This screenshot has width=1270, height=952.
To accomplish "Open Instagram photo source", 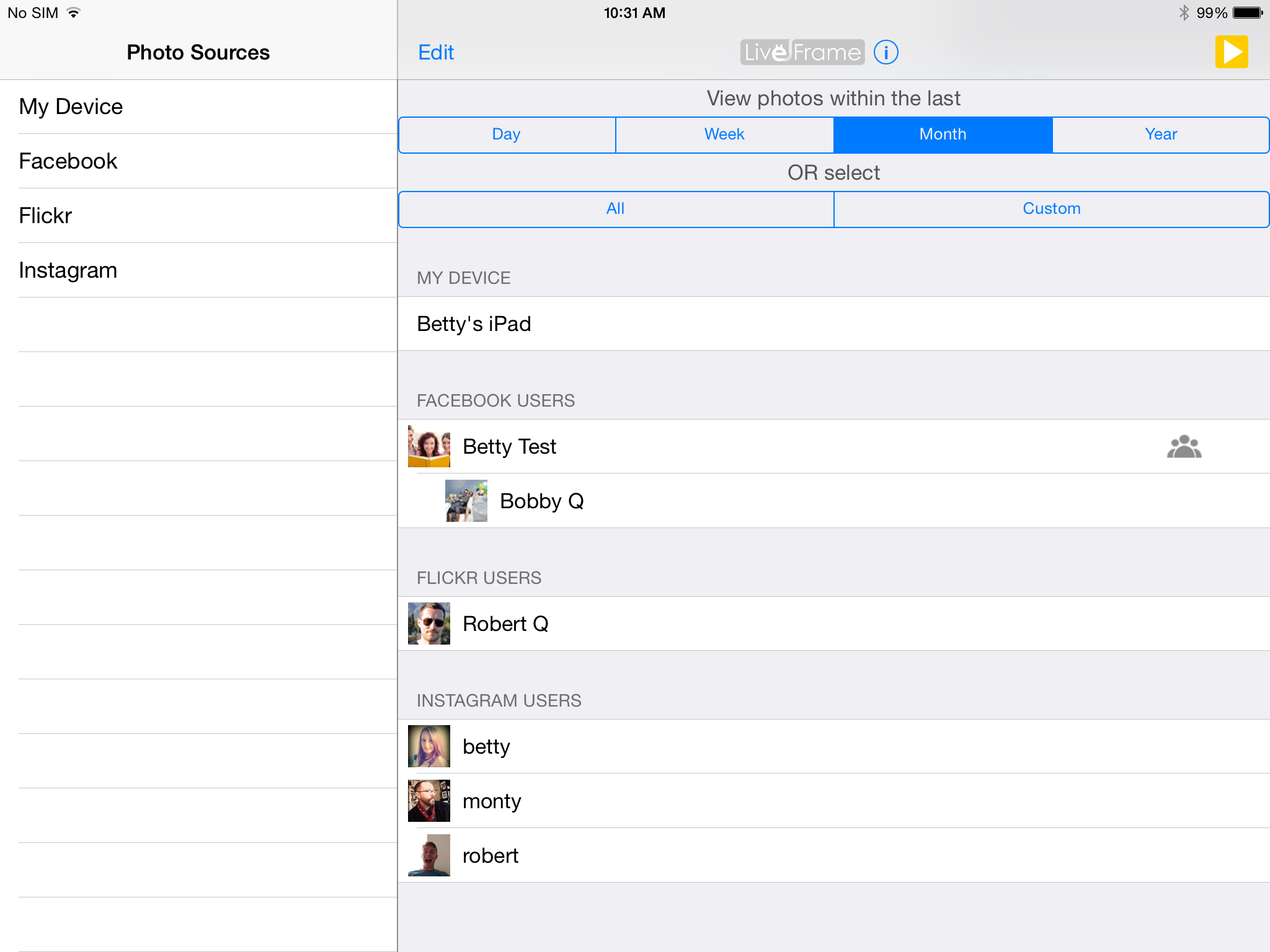I will click(x=198, y=270).
